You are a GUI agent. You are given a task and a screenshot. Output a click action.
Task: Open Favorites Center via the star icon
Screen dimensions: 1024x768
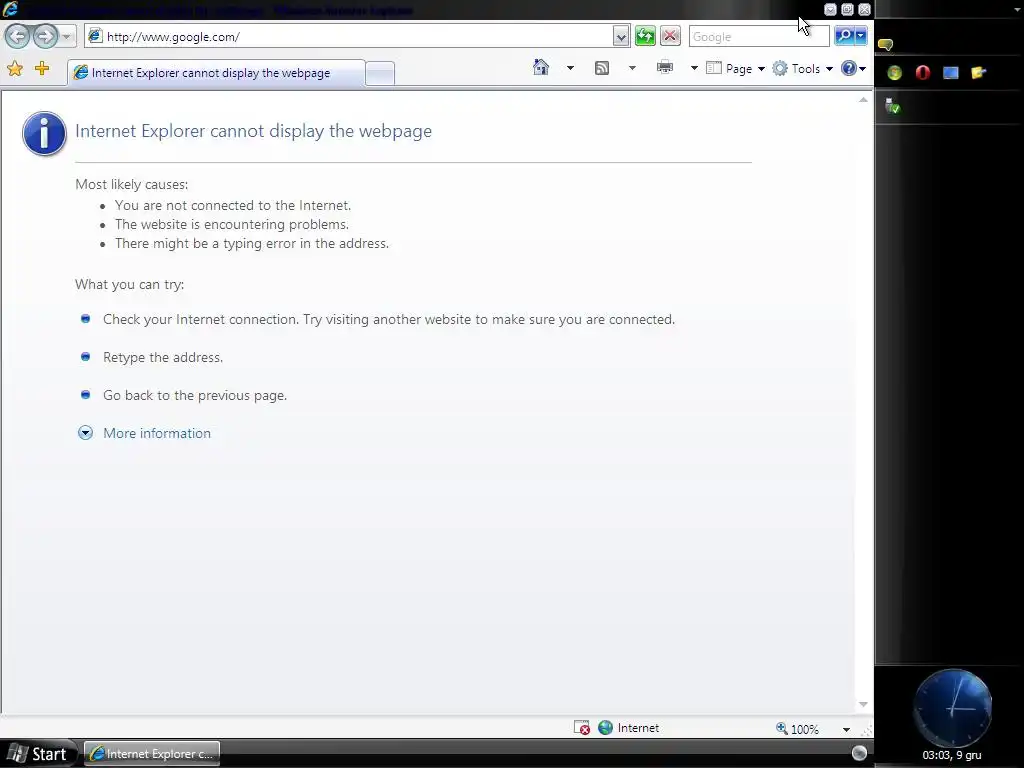tap(15, 69)
